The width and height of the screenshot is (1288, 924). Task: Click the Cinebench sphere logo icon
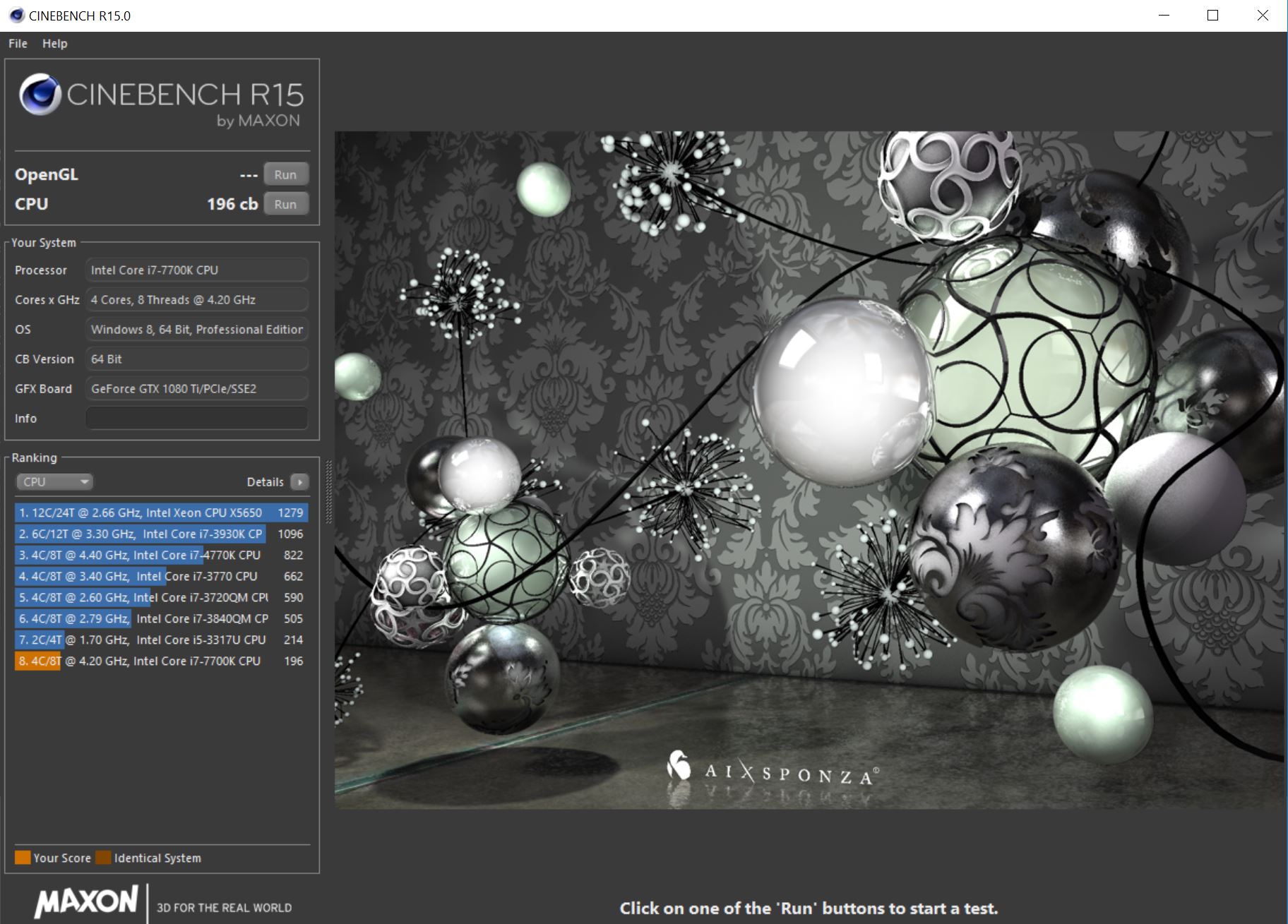coord(40,95)
